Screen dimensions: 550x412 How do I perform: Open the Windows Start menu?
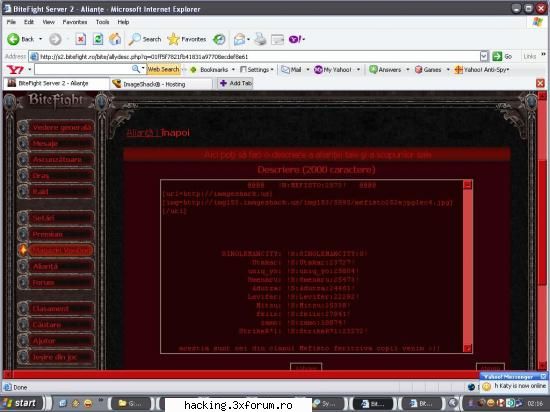[21, 403]
